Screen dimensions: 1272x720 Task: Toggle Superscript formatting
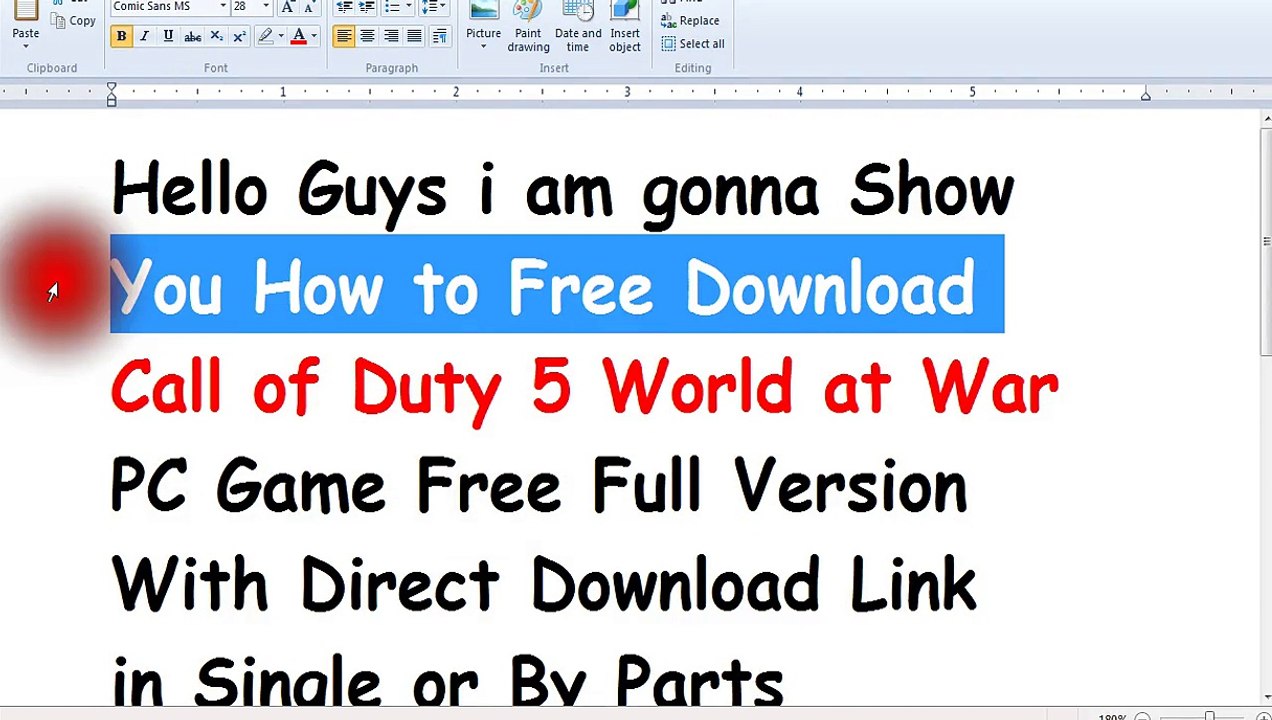coord(239,37)
